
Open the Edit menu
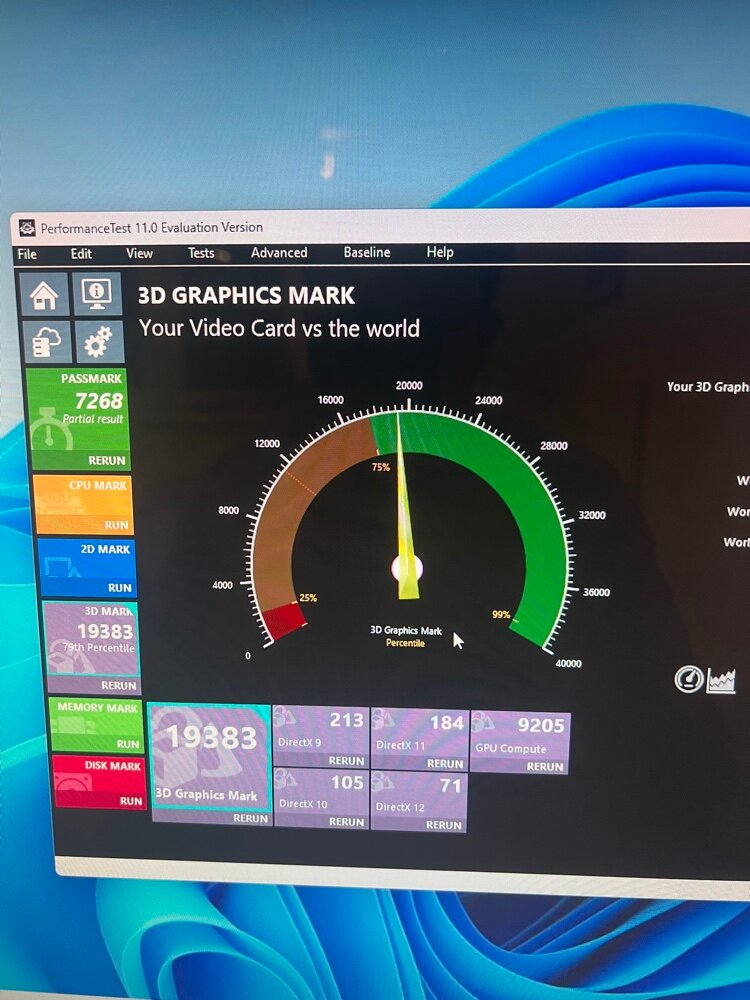81,253
